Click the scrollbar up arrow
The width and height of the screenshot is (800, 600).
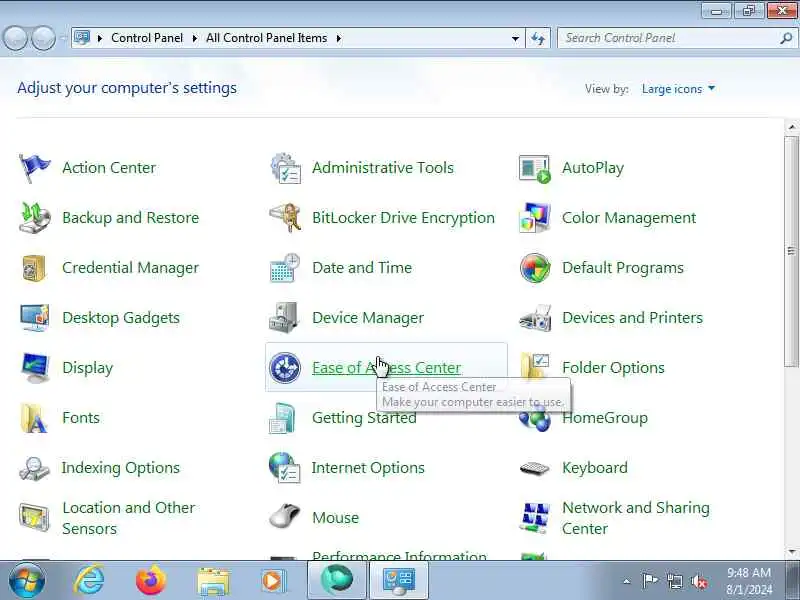[792, 127]
